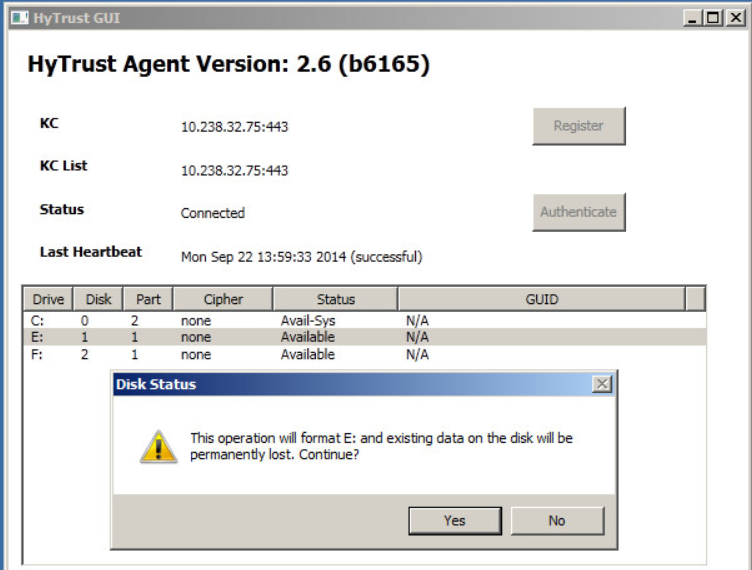
Task: Click the yellow warning icon in dialog
Action: [159, 447]
